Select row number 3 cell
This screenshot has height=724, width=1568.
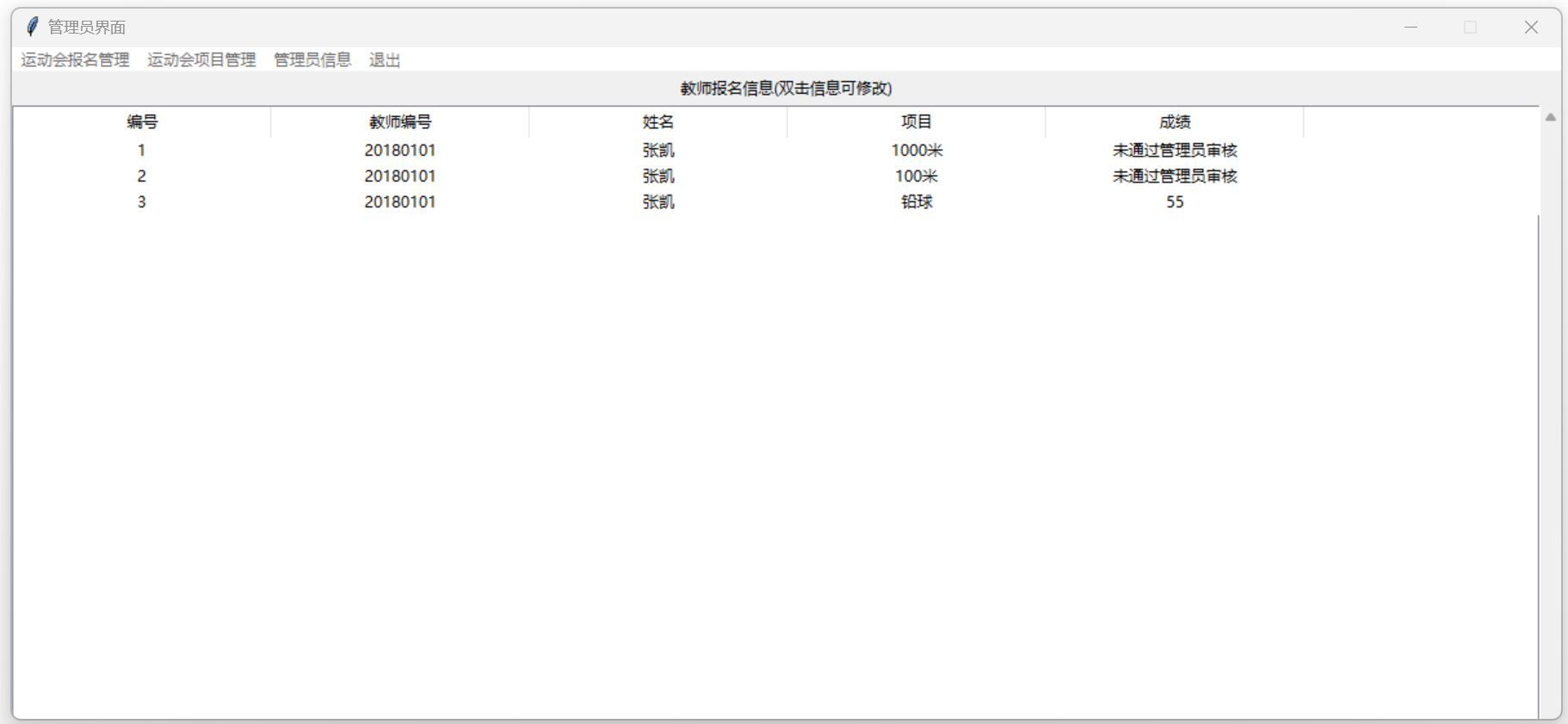pyautogui.click(x=142, y=201)
